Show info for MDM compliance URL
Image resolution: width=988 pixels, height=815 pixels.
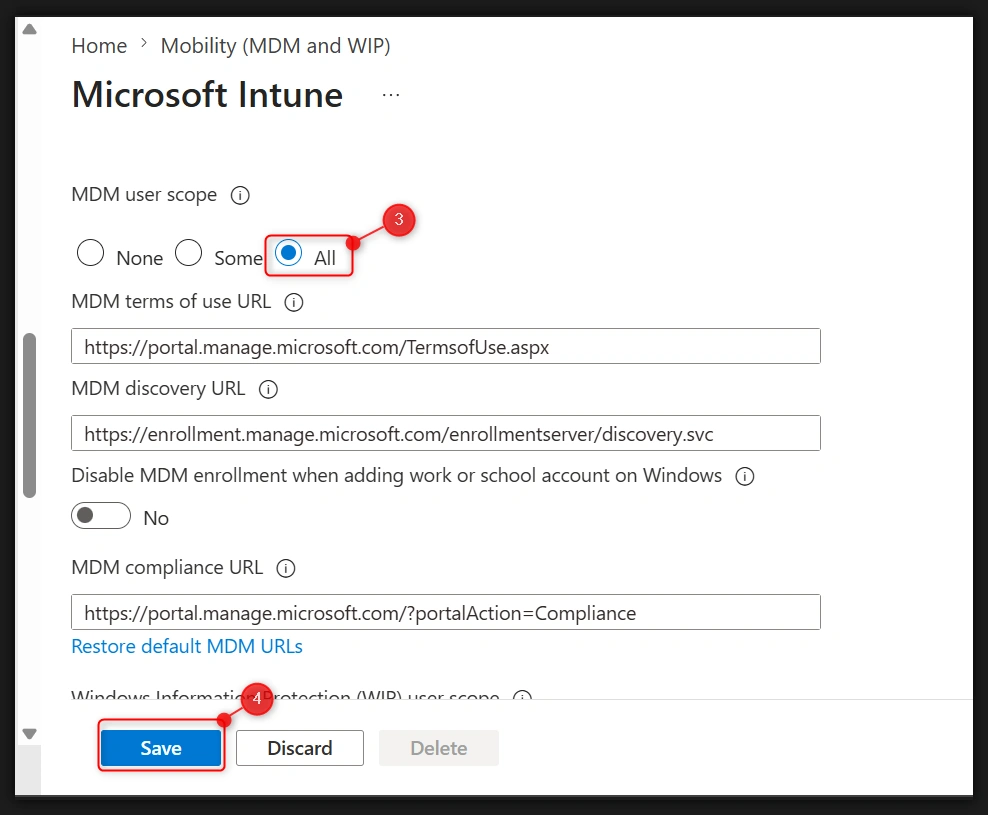click(286, 569)
